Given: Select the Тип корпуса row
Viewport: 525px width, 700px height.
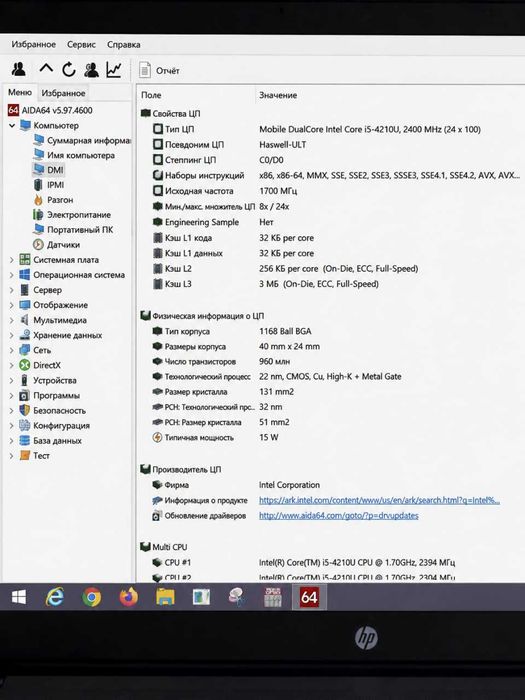Looking at the screenshot, I should [232, 331].
